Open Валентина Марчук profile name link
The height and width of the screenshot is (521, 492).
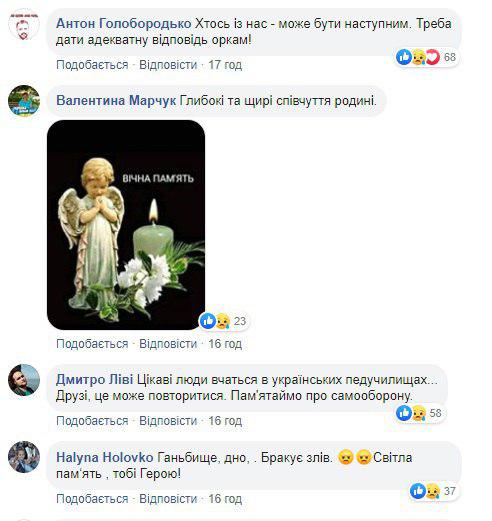[116, 100]
